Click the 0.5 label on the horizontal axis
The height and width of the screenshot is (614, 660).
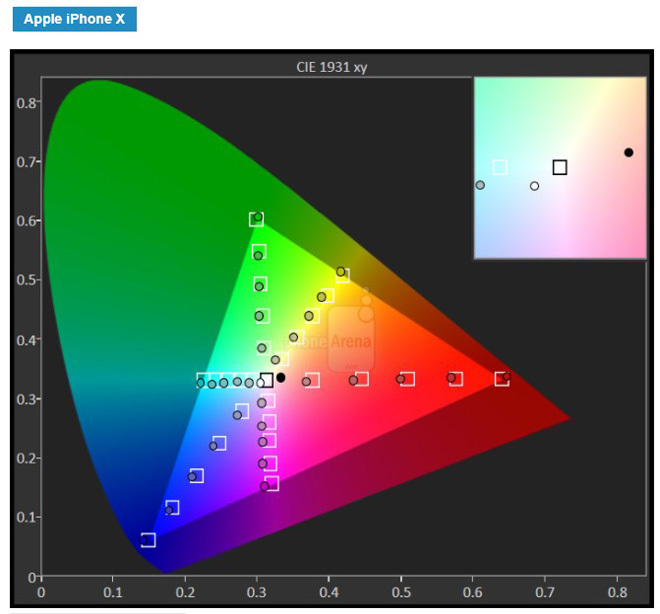click(400, 592)
